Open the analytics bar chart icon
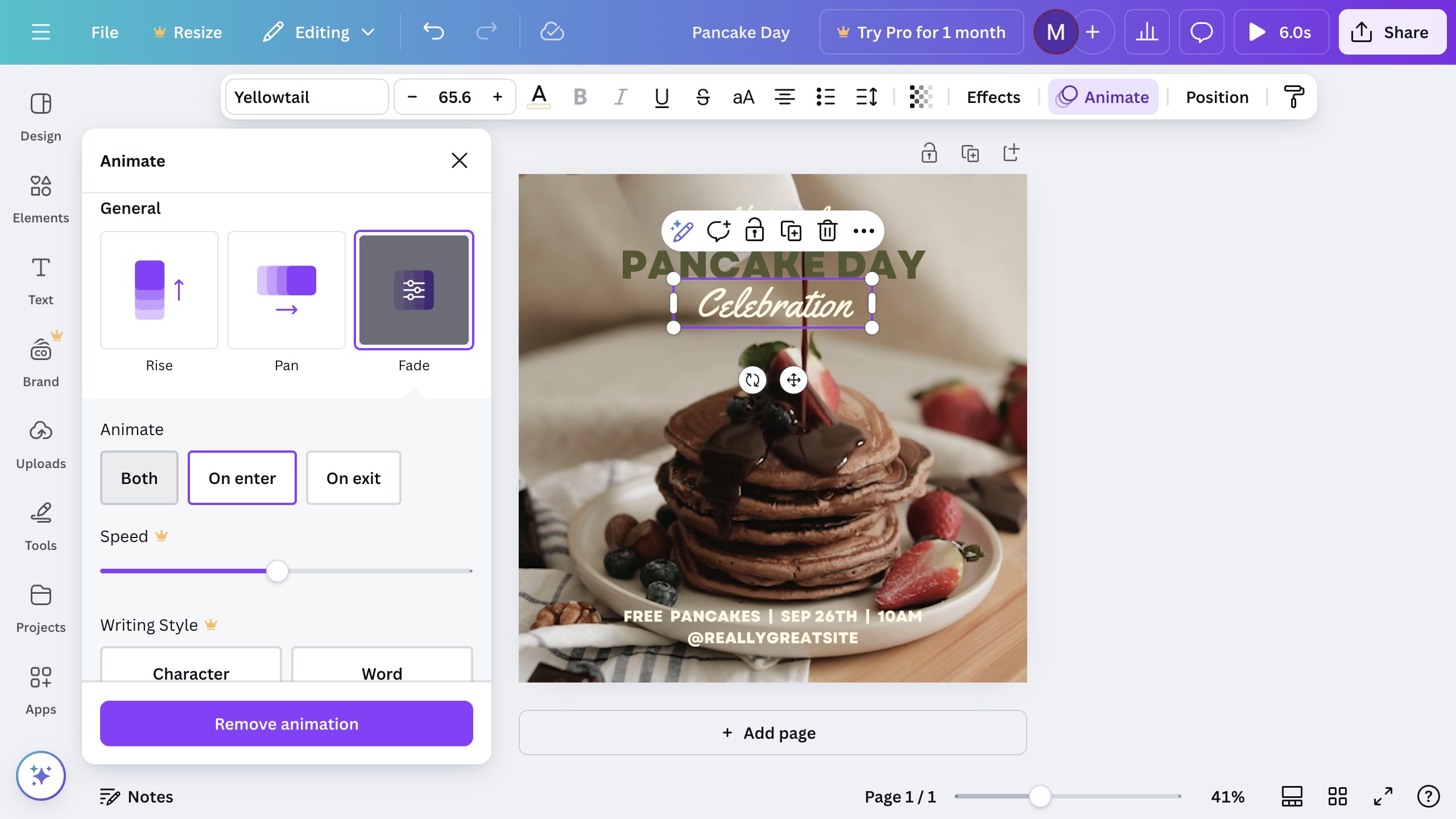 click(x=1147, y=32)
